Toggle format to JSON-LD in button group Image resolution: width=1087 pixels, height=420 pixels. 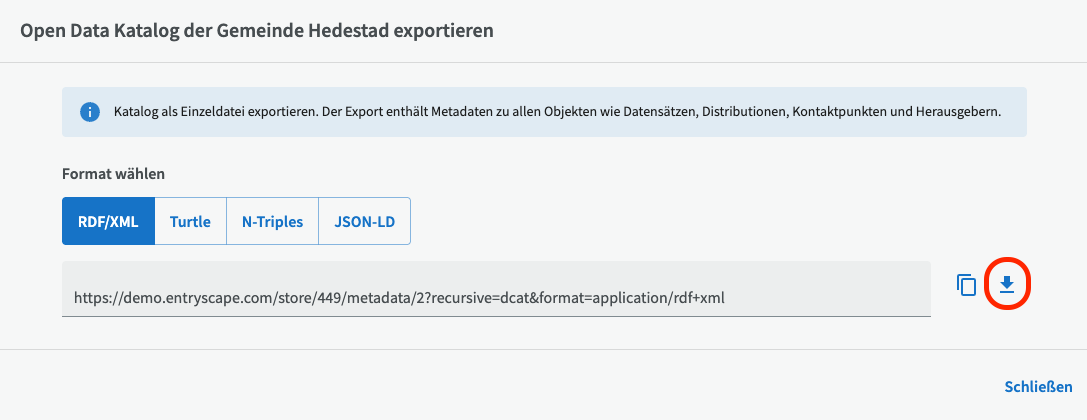click(x=364, y=221)
